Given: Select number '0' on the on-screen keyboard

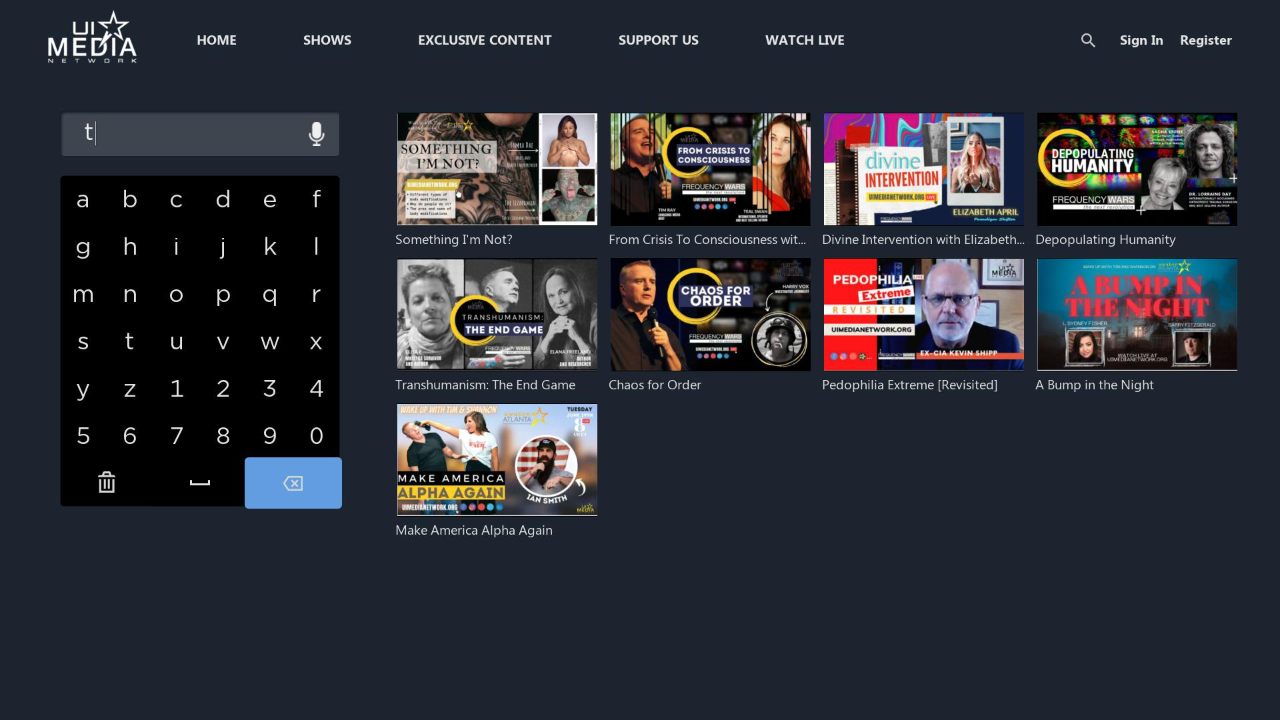Looking at the screenshot, I should (x=316, y=435).
